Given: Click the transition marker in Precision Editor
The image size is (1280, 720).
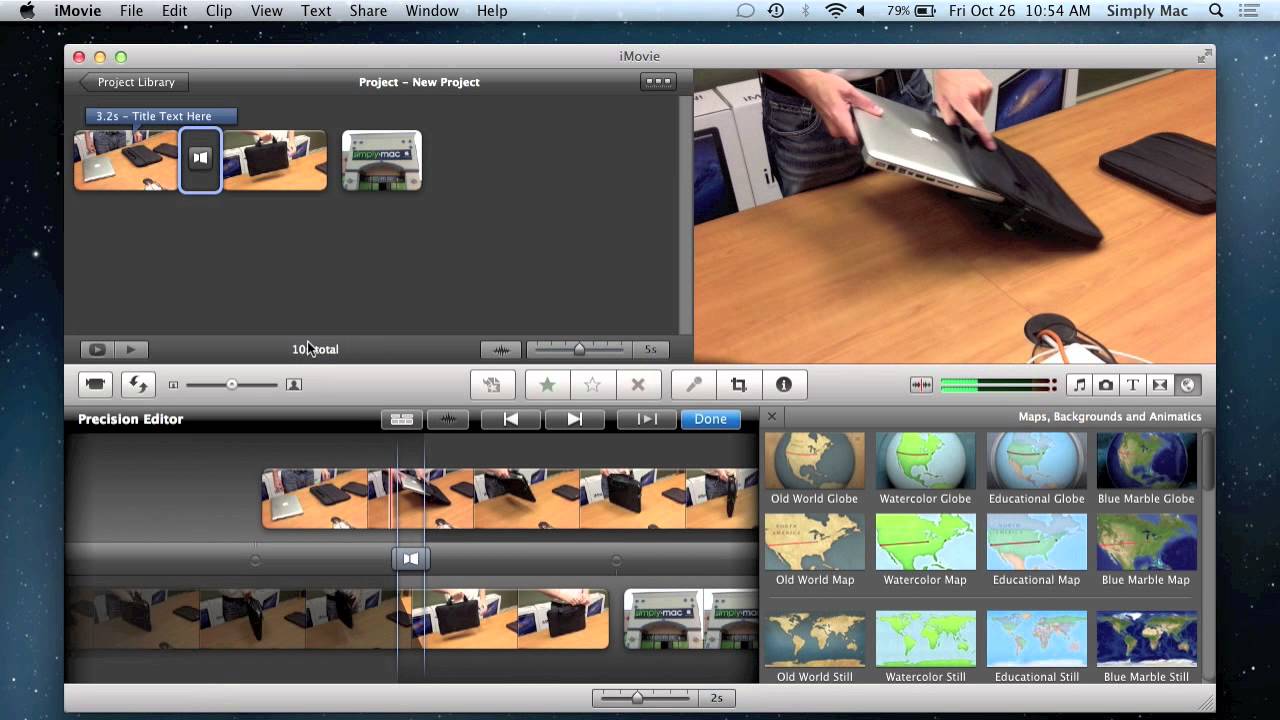Looking at the screenshot, I should (411, 559).
